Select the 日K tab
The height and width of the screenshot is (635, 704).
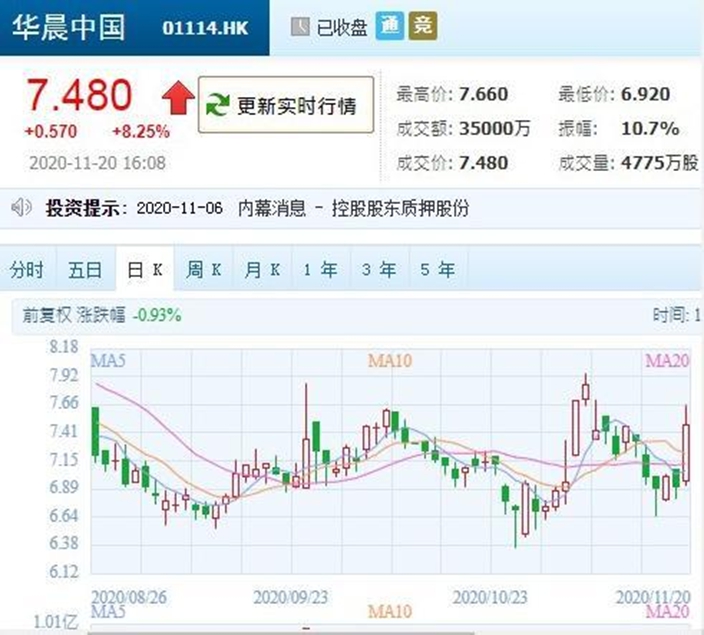point(145,269)
